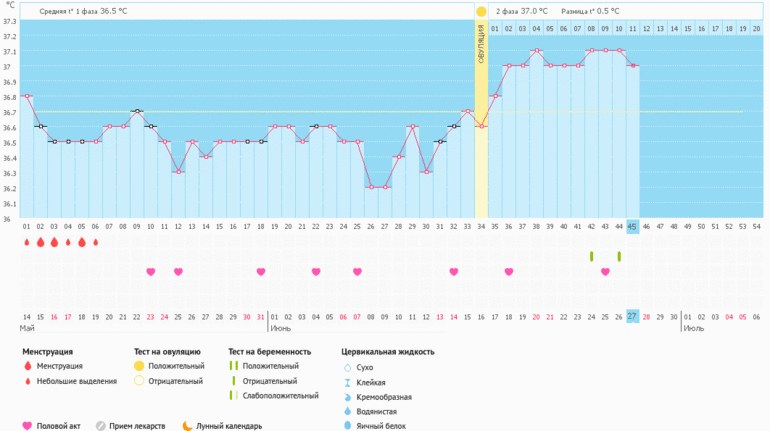This screenshot has height=431, width=770.
Task: Click the menstruation drop icon on cycle day 01
Action: (x=27, y=242)
